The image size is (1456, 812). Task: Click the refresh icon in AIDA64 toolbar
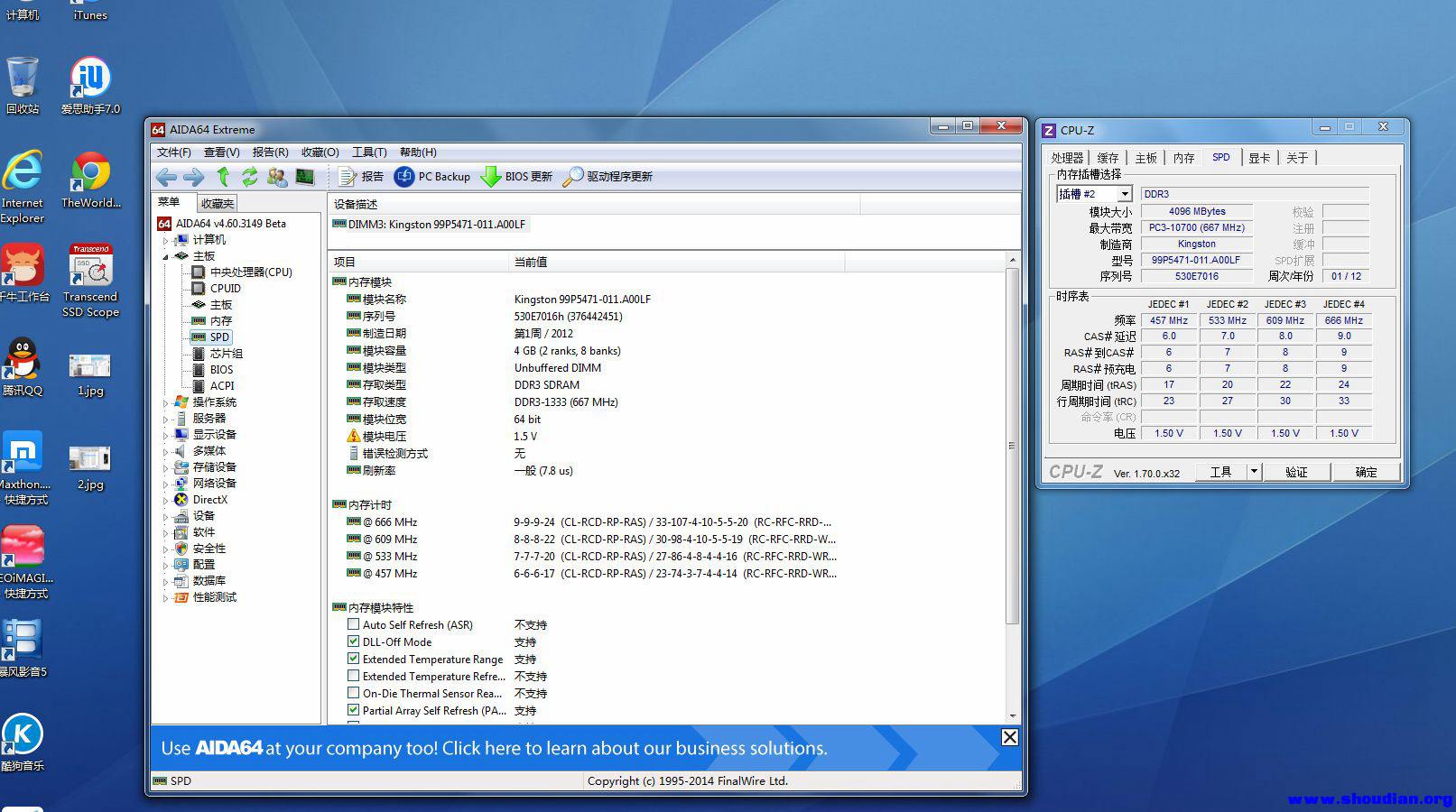click(x=250, y=177)
